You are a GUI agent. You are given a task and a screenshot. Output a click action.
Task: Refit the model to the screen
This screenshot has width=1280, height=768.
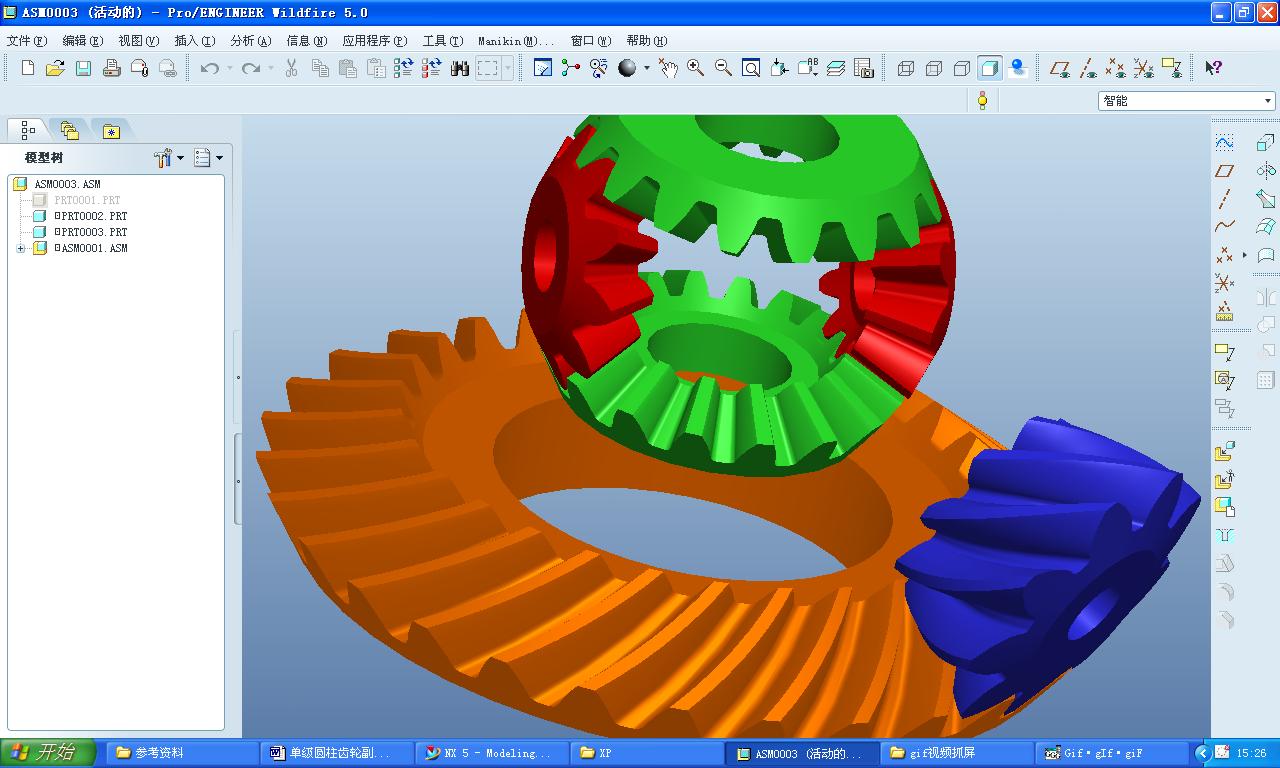[751, 68]
